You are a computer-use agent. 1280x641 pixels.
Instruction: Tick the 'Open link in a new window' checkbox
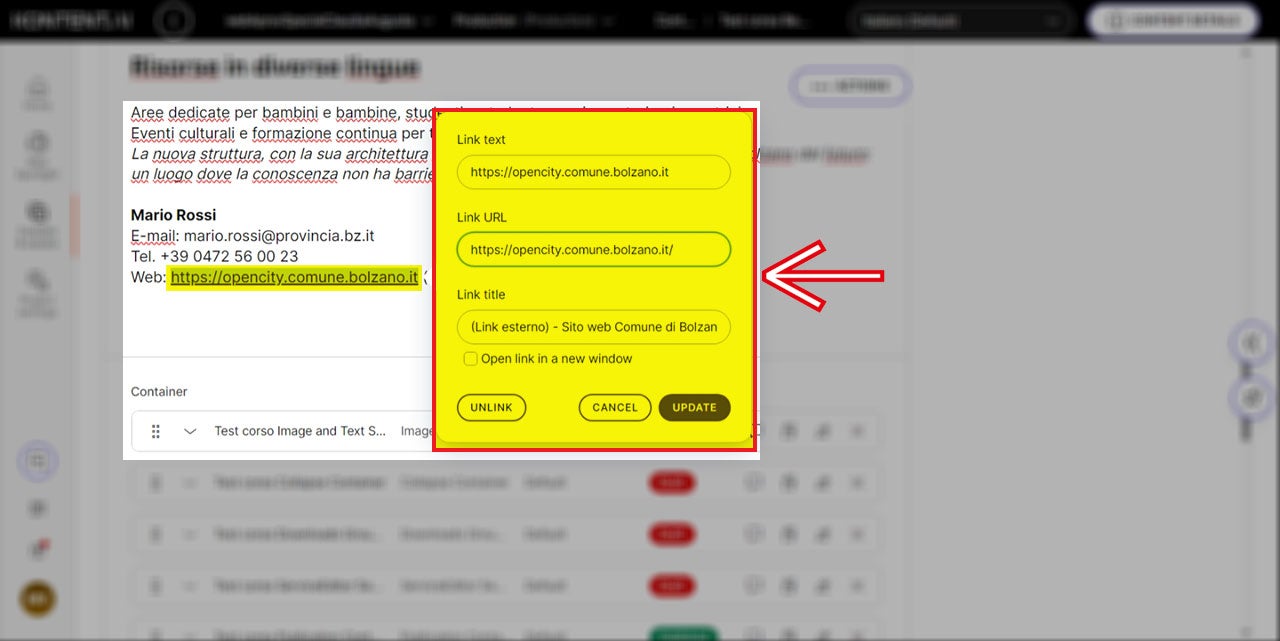[470, 359]
